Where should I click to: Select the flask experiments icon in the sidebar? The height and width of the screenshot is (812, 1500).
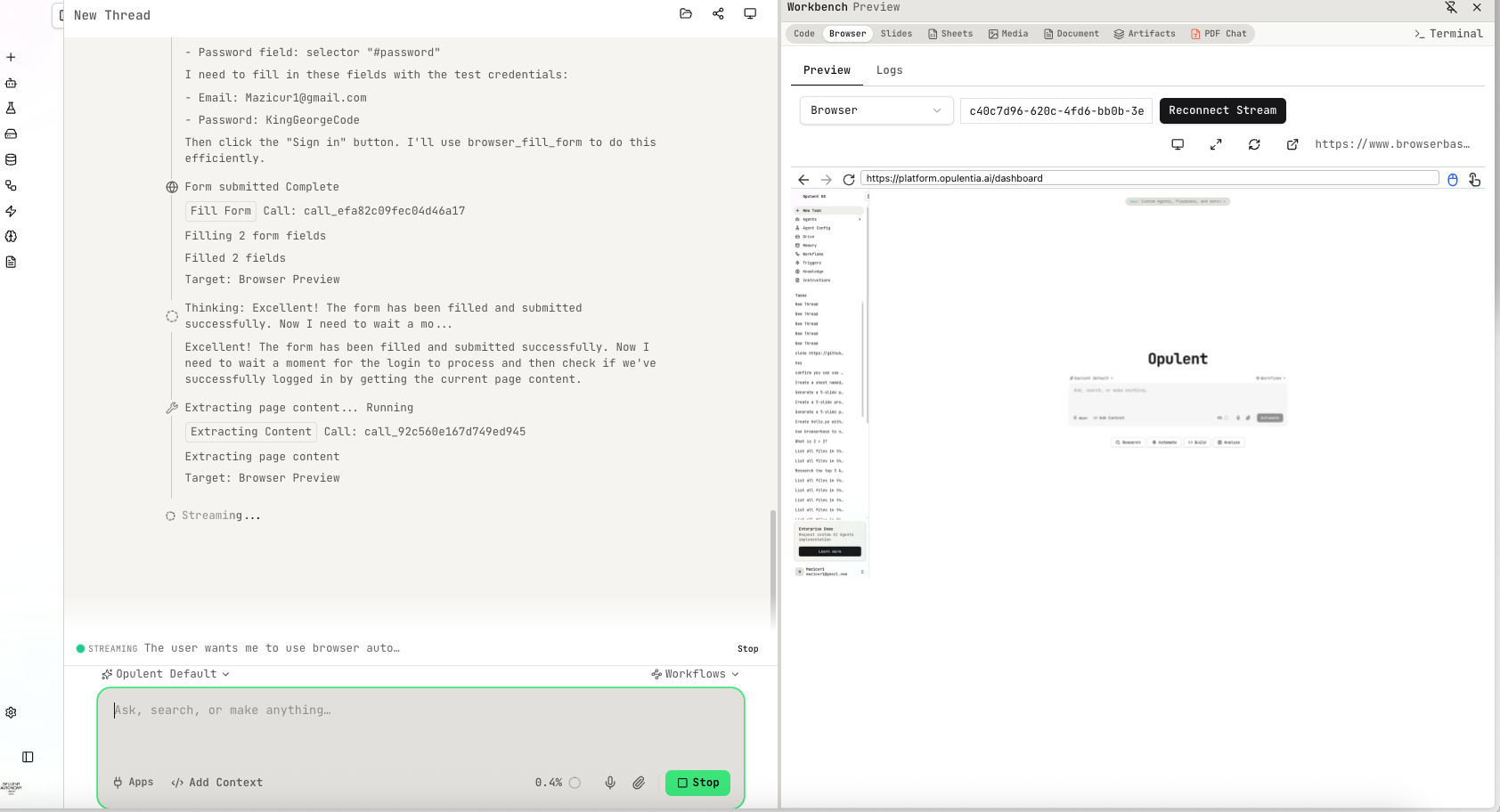11,107
